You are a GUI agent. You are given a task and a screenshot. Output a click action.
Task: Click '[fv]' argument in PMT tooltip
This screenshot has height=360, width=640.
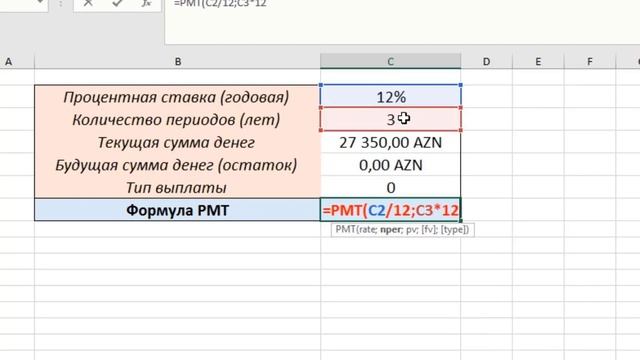(429, 229)
